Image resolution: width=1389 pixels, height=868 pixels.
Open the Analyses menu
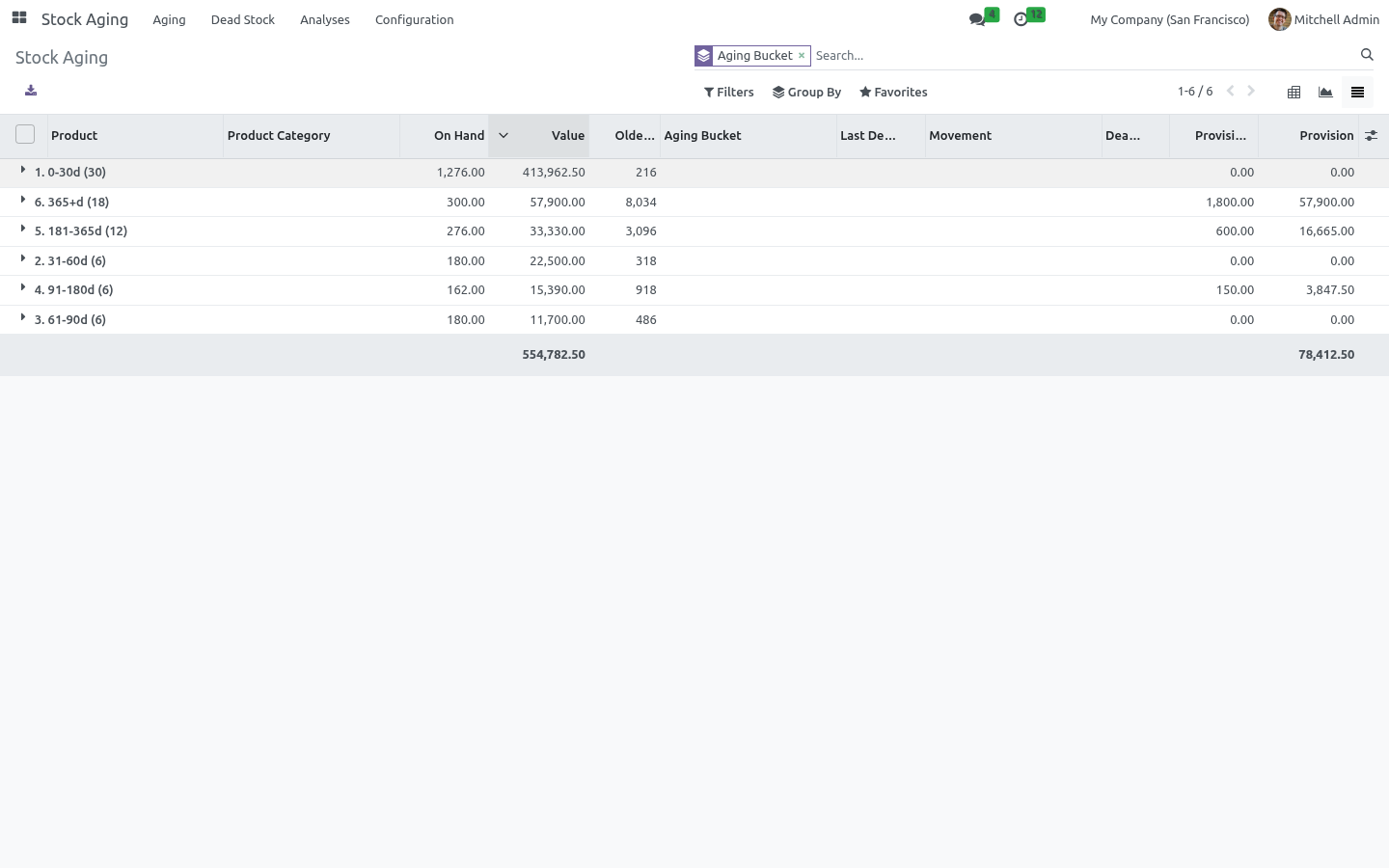(x=325, y=19)
